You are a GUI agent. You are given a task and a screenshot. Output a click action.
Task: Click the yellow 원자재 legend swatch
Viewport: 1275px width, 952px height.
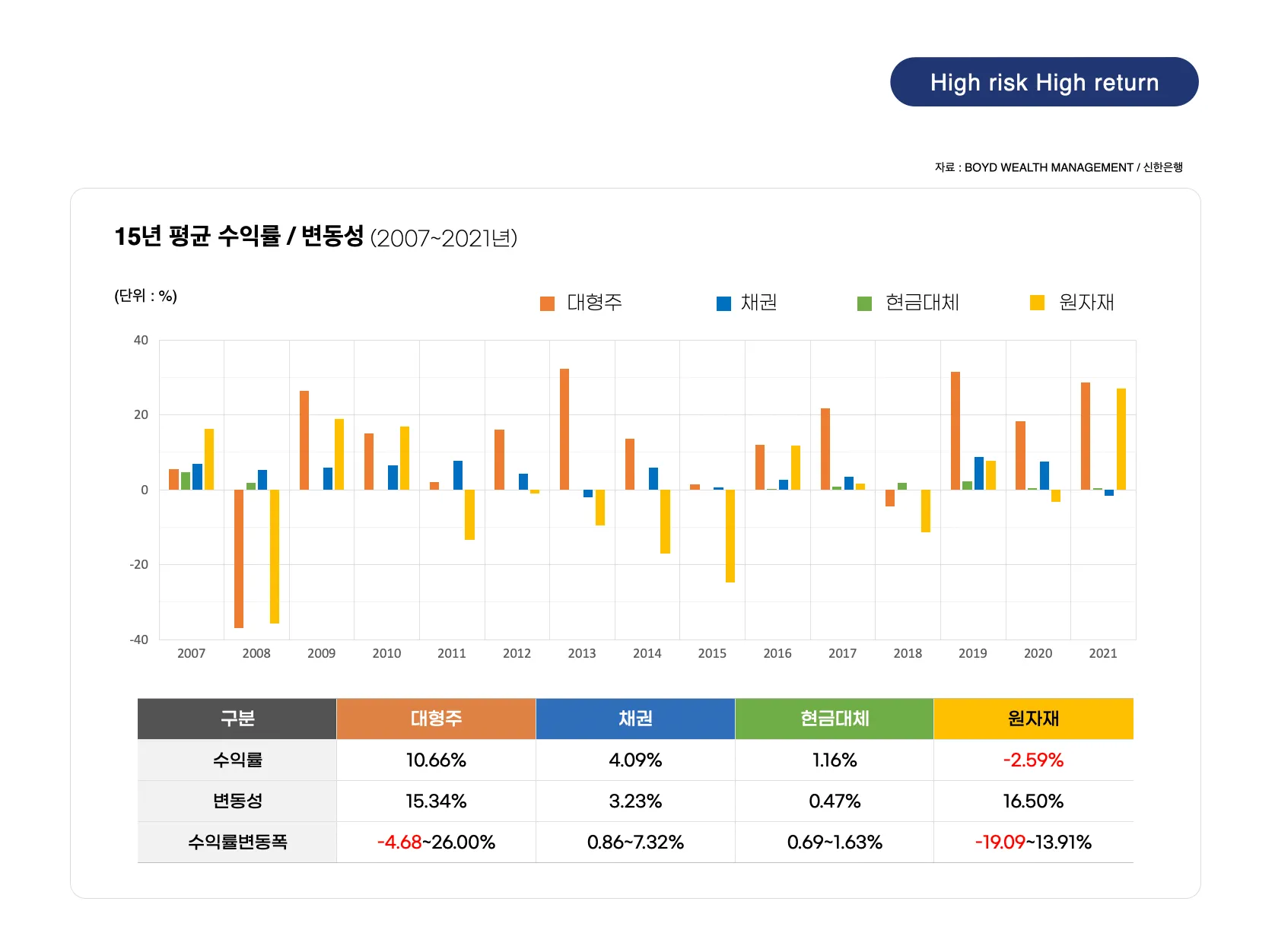click(x=1037, y=303)
